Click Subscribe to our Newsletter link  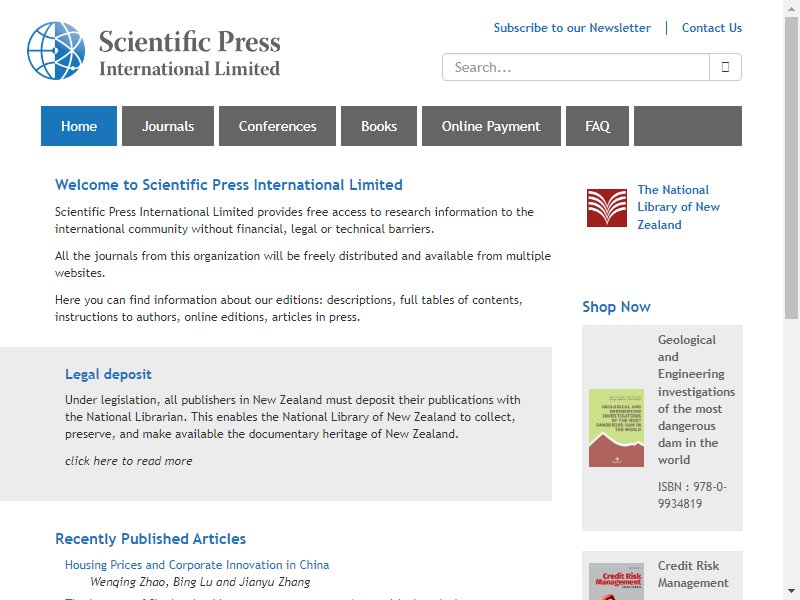pos(572,28)
